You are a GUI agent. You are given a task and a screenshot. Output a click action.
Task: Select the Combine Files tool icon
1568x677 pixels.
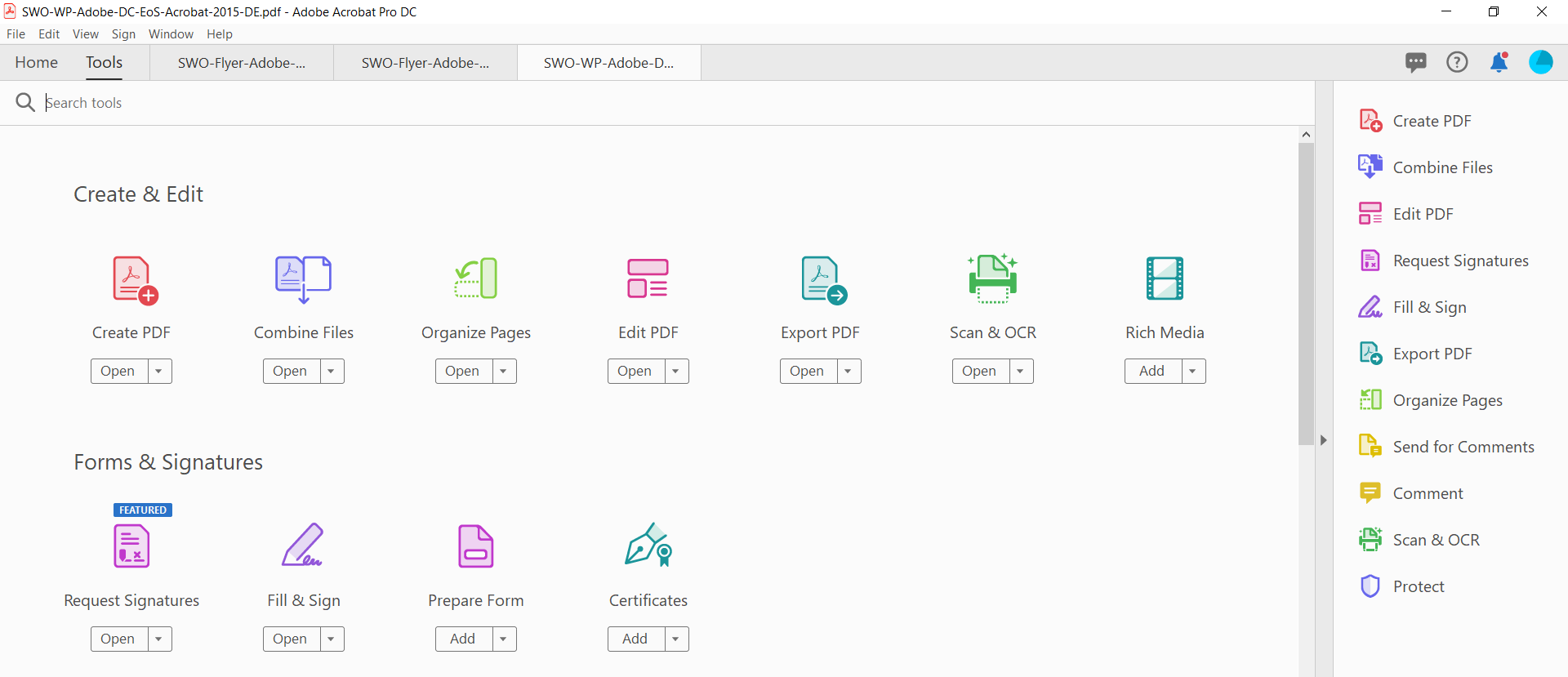pos(303,279)
